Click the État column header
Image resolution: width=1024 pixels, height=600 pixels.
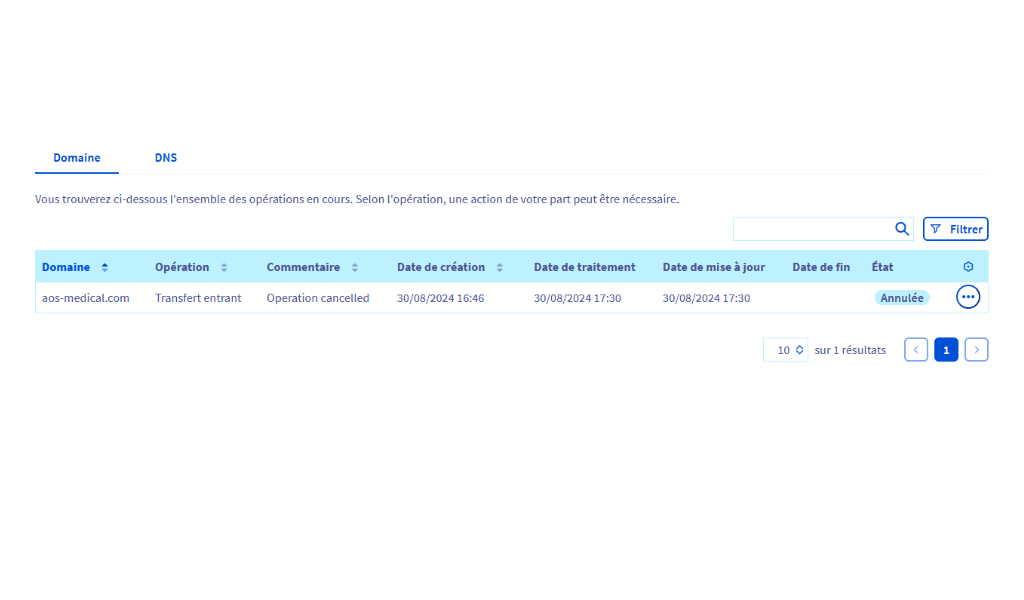pyautogui.click(x=882, y=267)
